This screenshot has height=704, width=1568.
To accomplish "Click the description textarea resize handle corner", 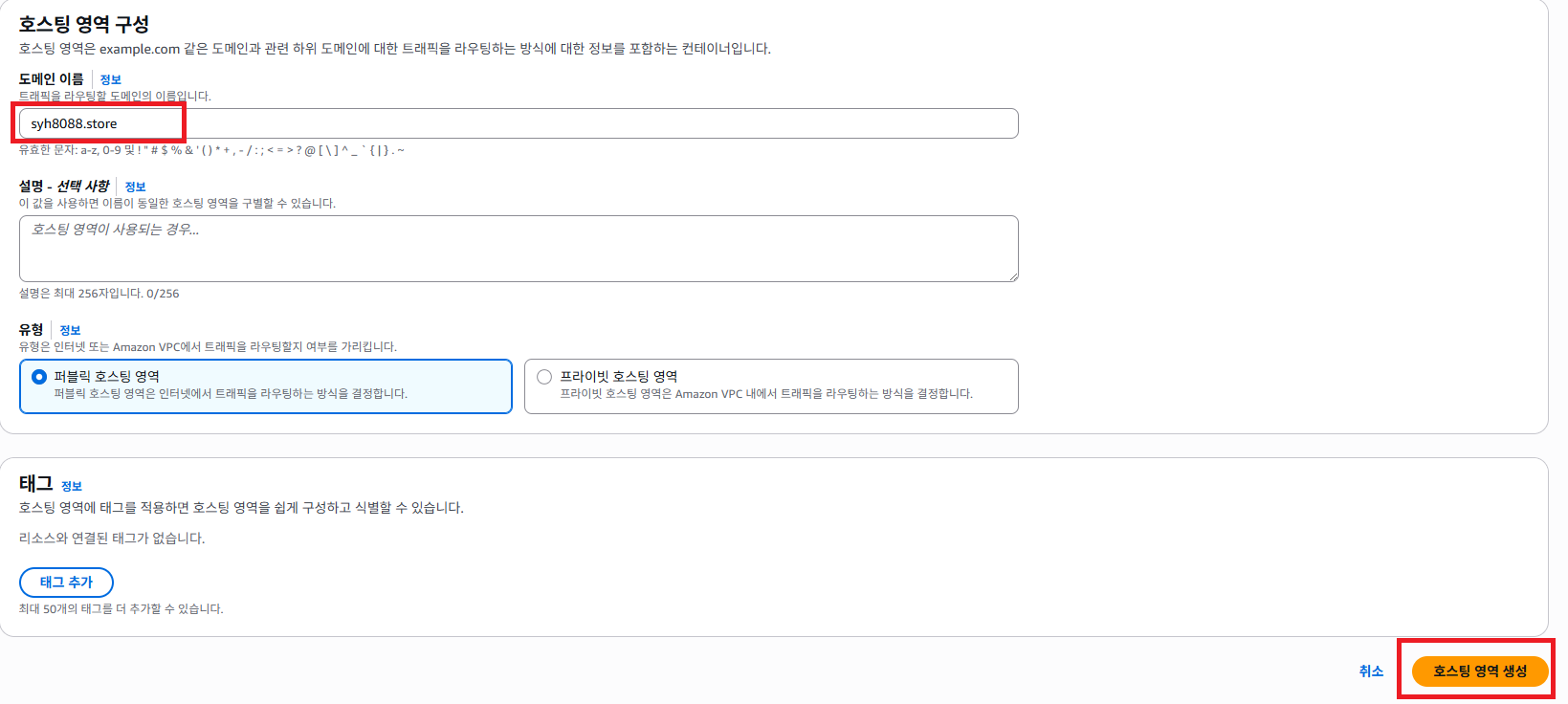I will pos(1012,275).
